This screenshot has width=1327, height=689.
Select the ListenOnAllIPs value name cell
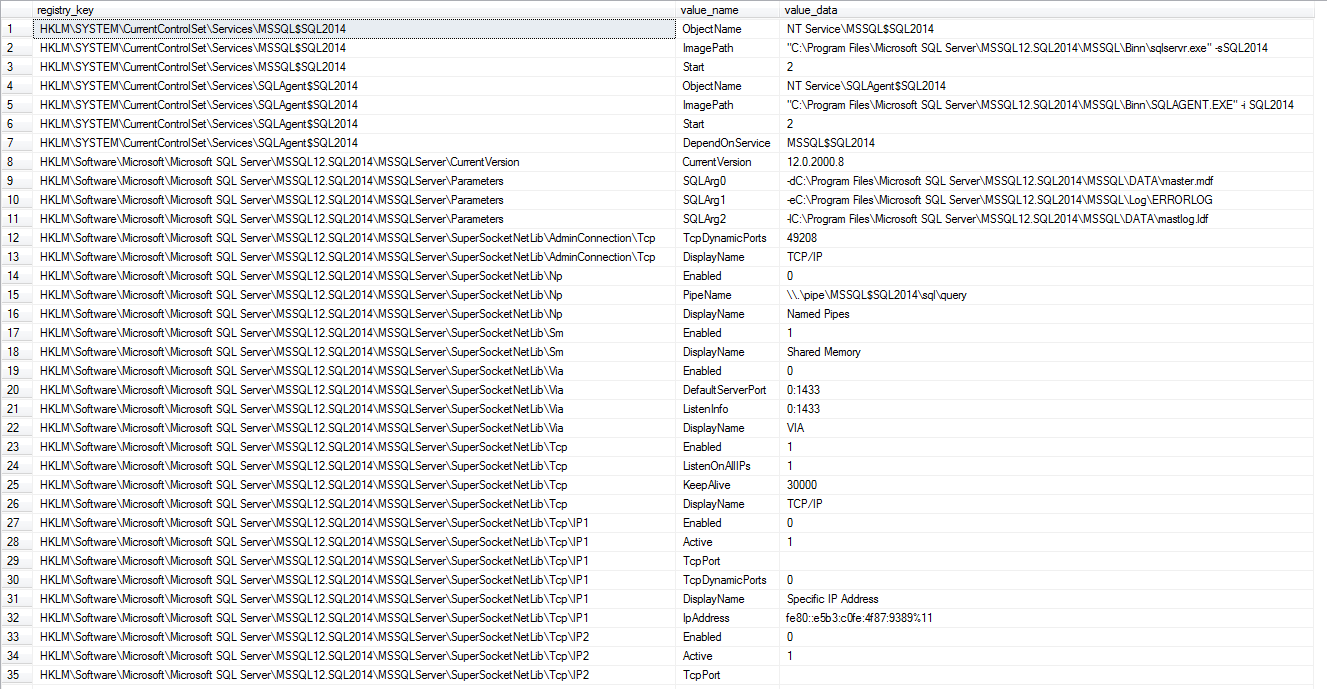point(728,466)
